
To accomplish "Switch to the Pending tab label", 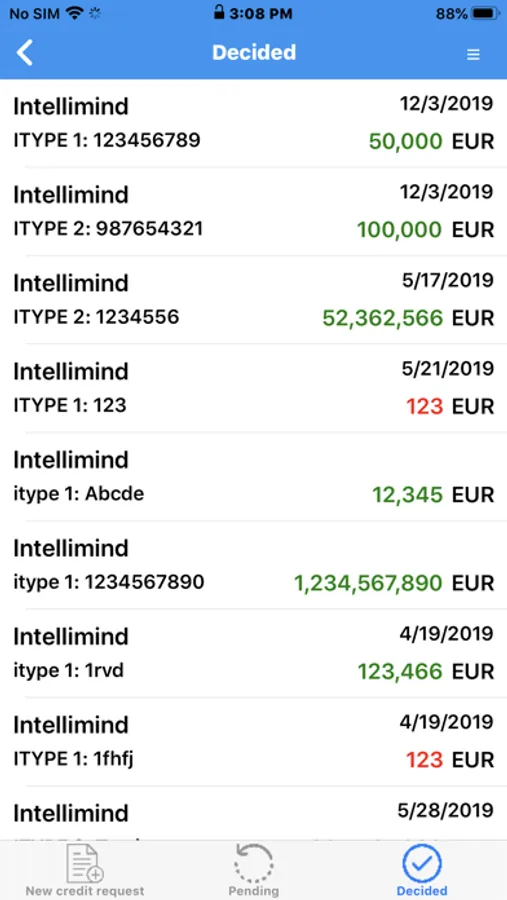I will (x=253, y=891).
